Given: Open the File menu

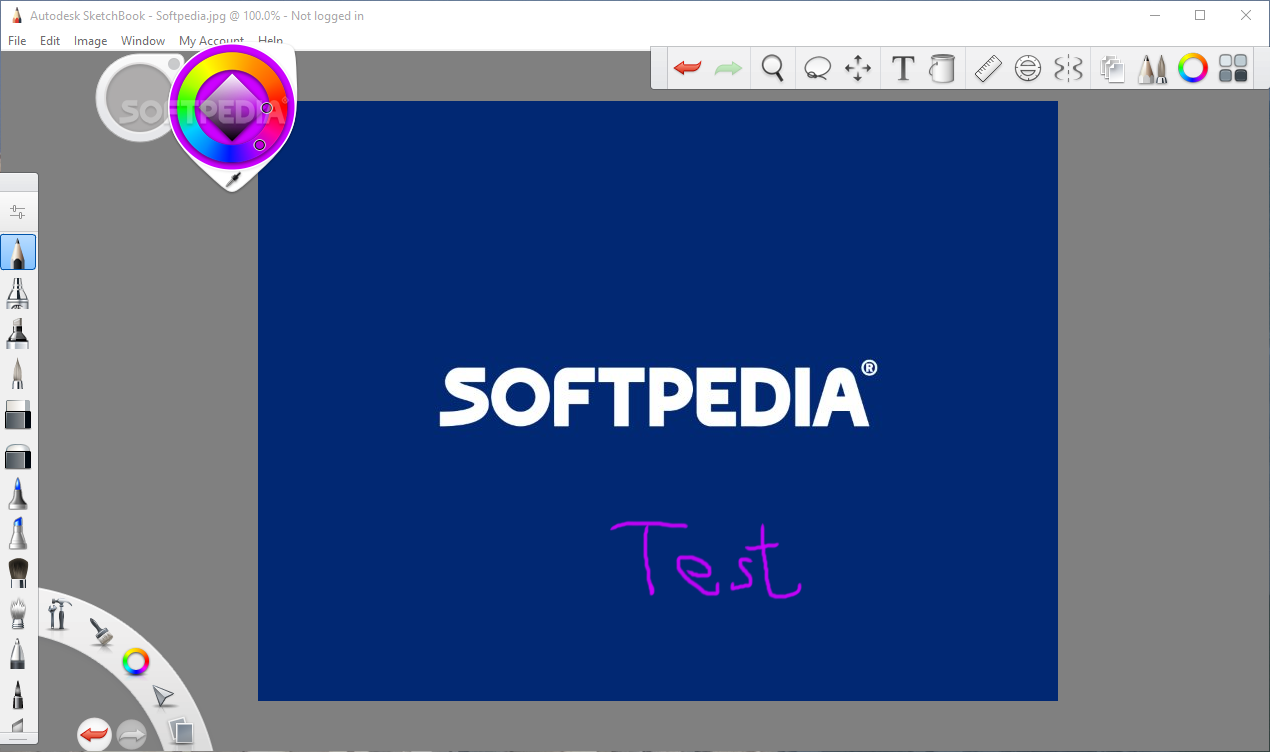Looking at the screenshot, I should [17, 41].
